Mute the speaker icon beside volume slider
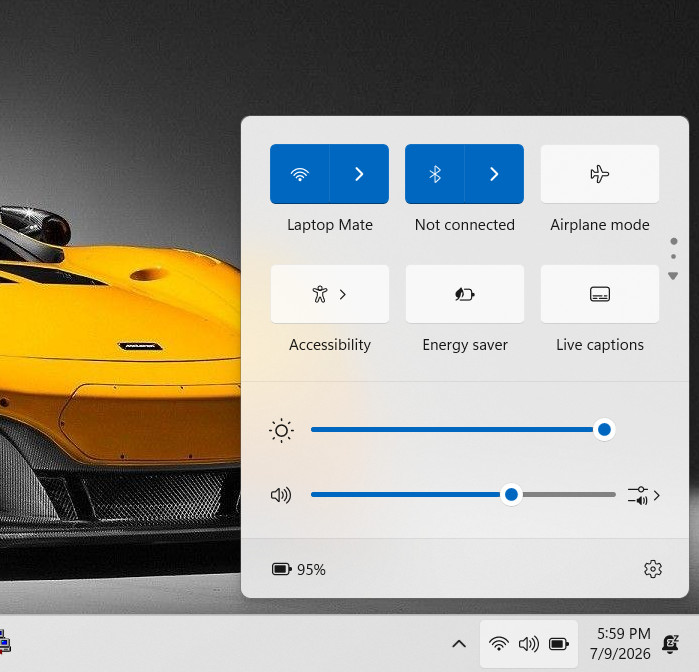Image resolution: width=699 pixels, height=672 pixels. click(281, 495)
